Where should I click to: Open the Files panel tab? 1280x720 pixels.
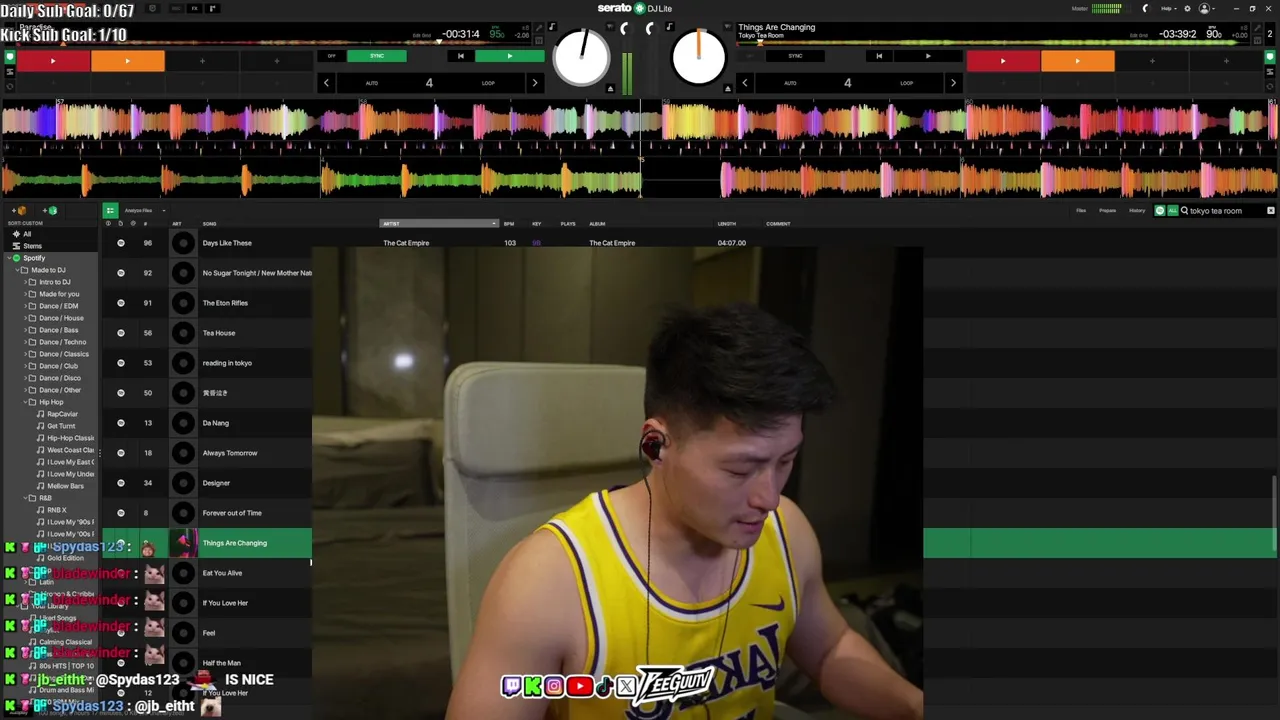click(1081, 211)
